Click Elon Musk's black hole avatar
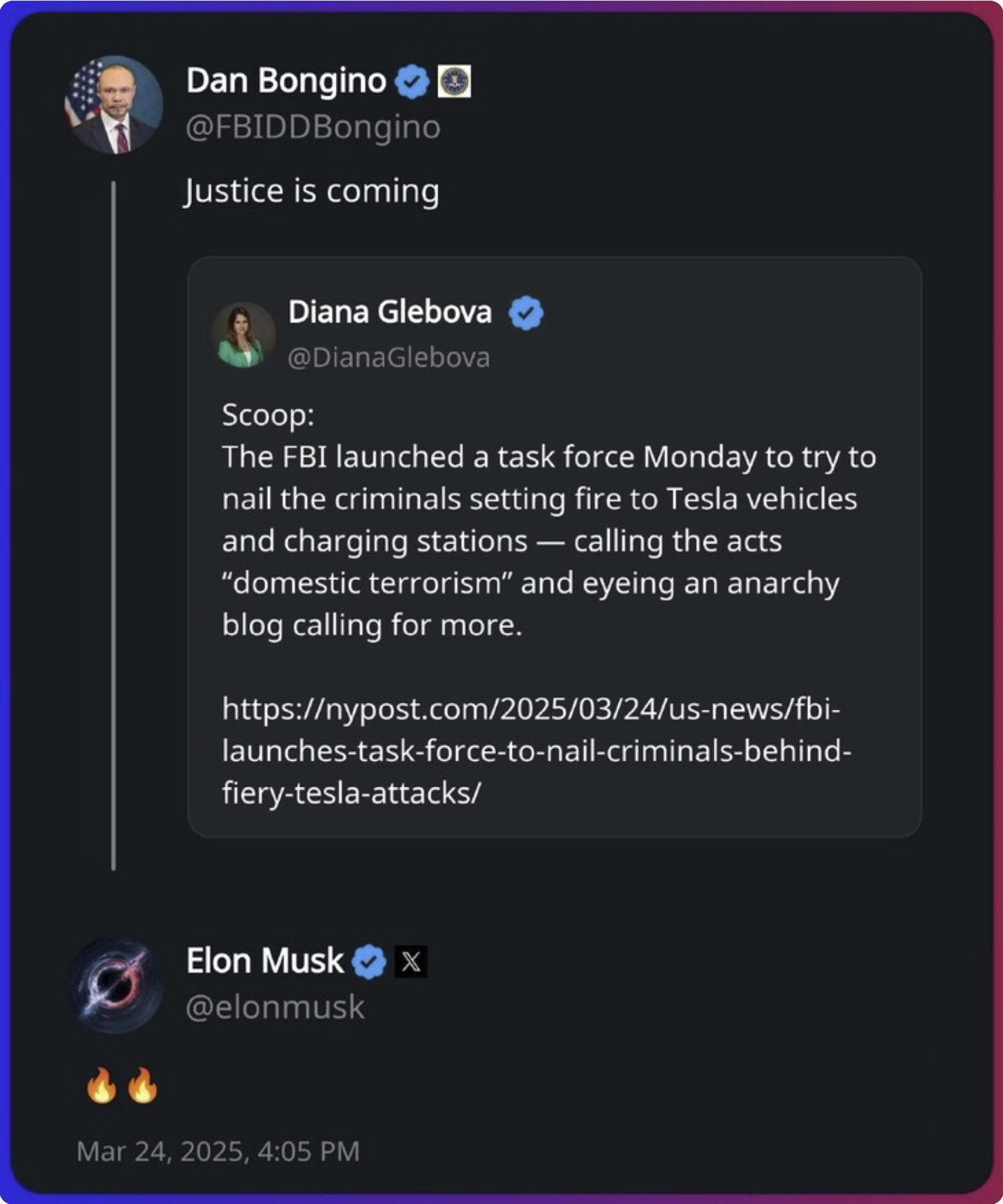 pos(115,985)
